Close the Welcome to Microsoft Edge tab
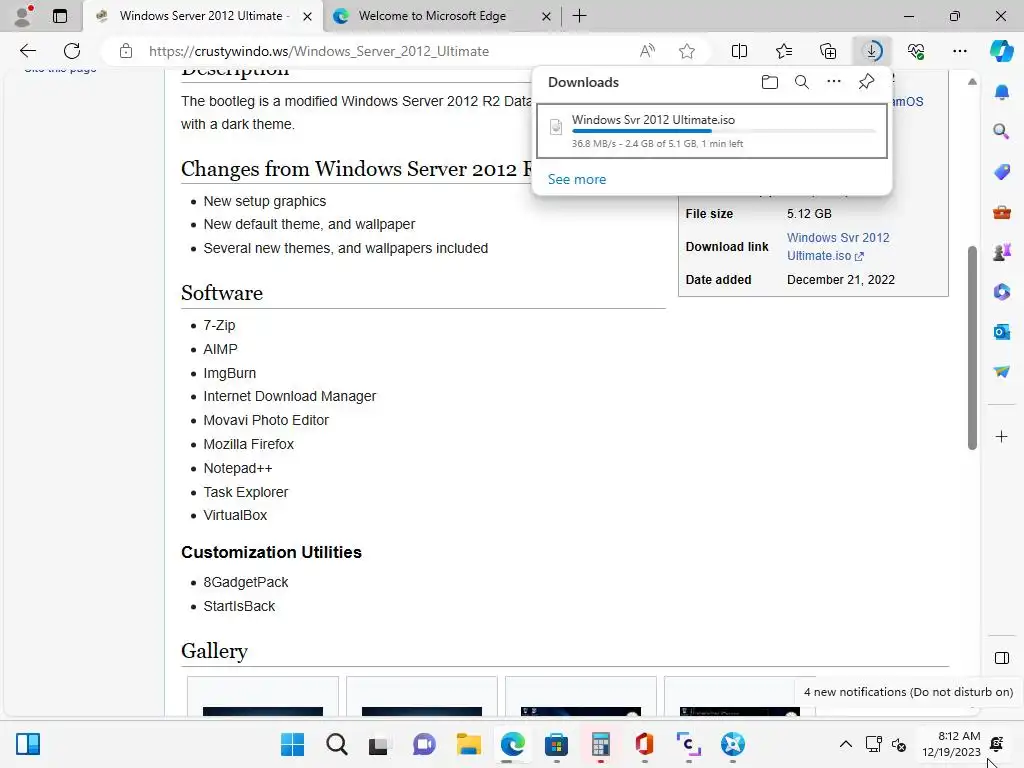This screenshot has height=768, width=1024. [546, 17]
